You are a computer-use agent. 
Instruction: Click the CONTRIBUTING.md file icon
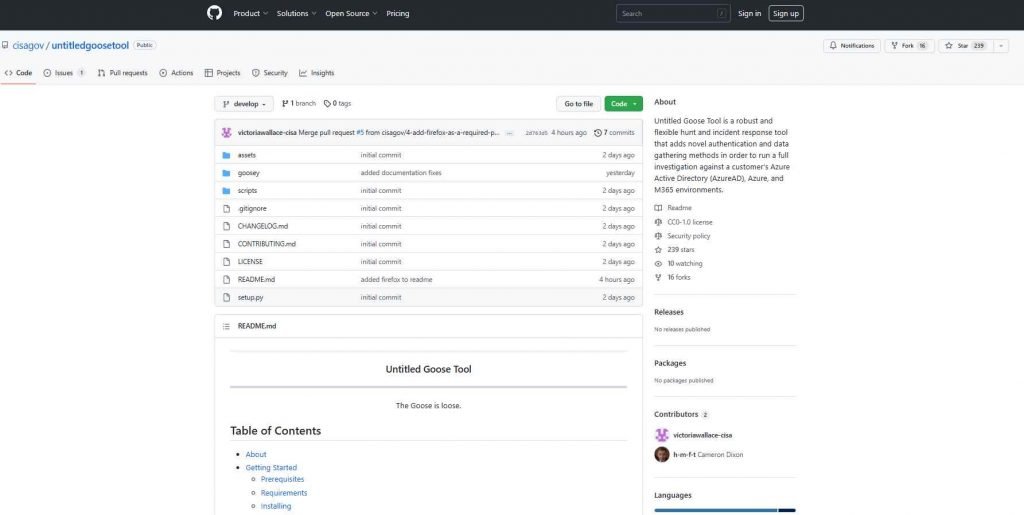click(227, 243)
